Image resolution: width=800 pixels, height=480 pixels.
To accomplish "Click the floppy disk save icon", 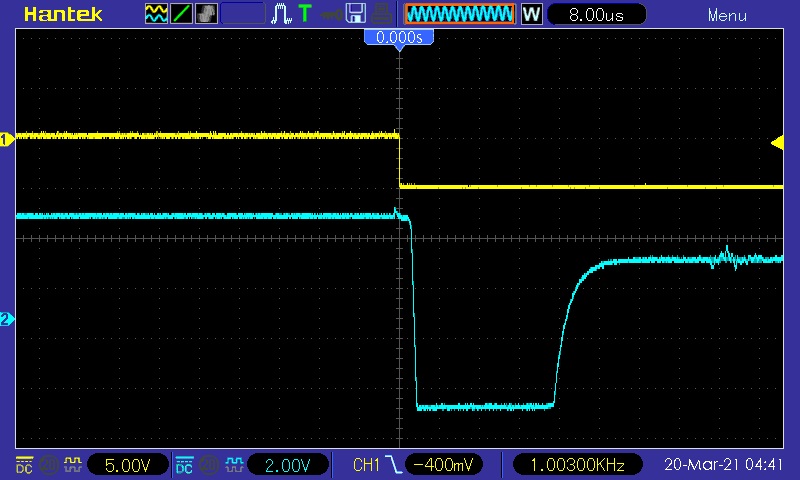I will point(355,14).
